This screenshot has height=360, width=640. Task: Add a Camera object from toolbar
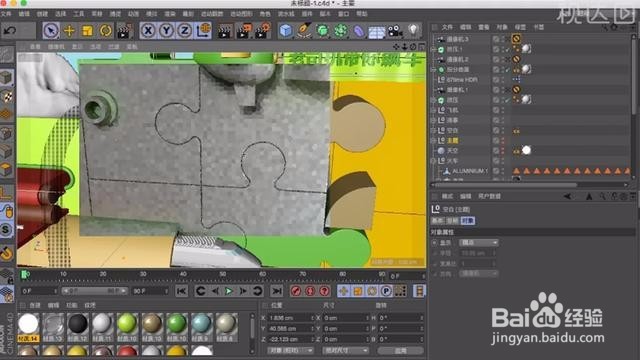click(x=395, y=31)
